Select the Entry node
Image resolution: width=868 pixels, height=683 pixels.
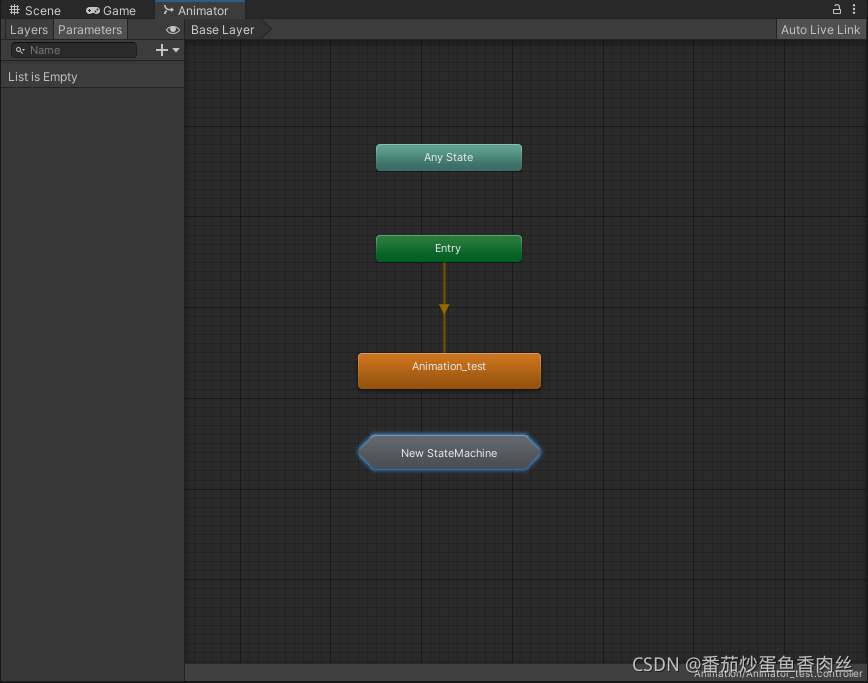tap(449, 249)
